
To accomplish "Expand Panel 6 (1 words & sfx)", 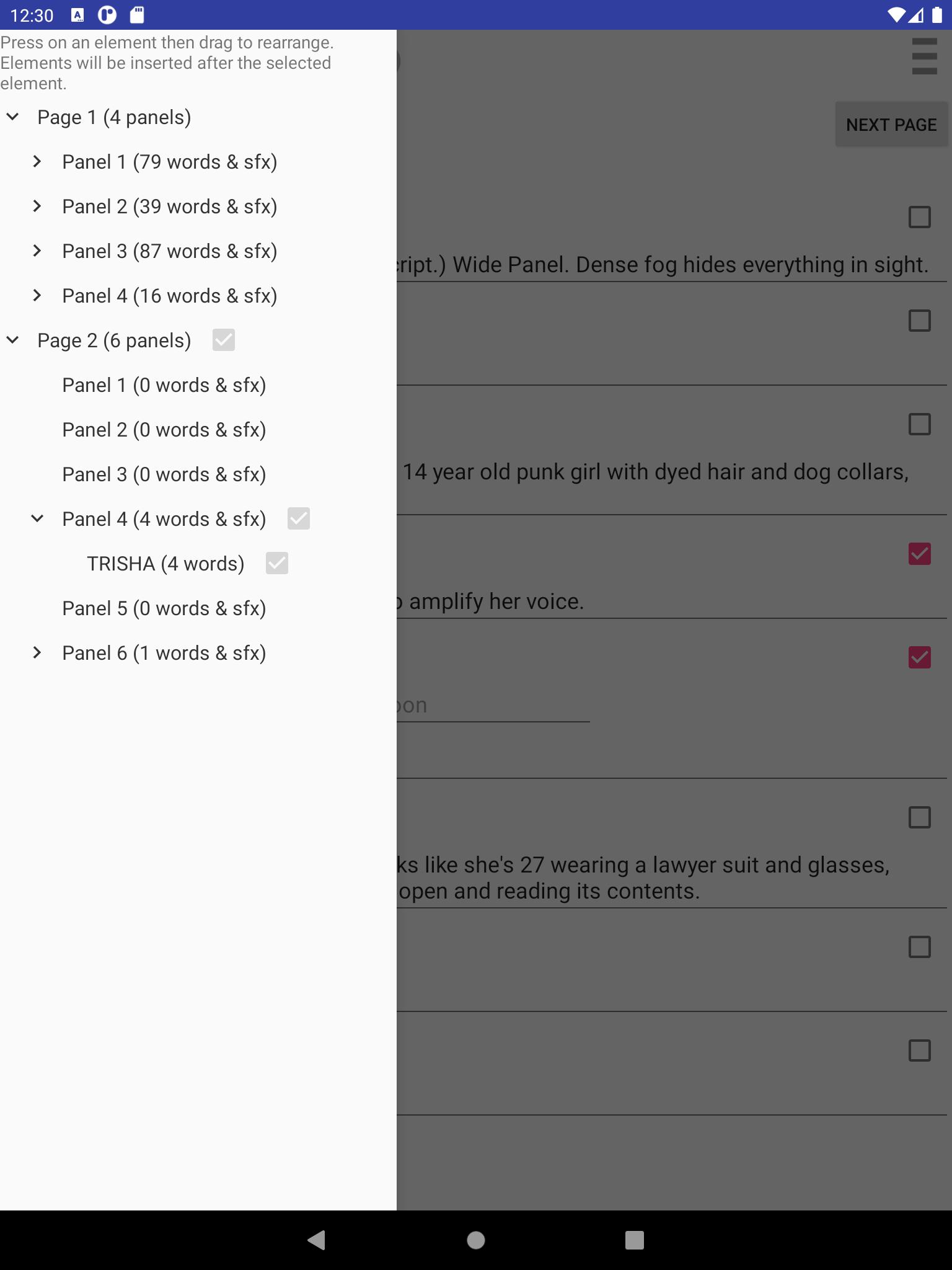I will 37,653.
